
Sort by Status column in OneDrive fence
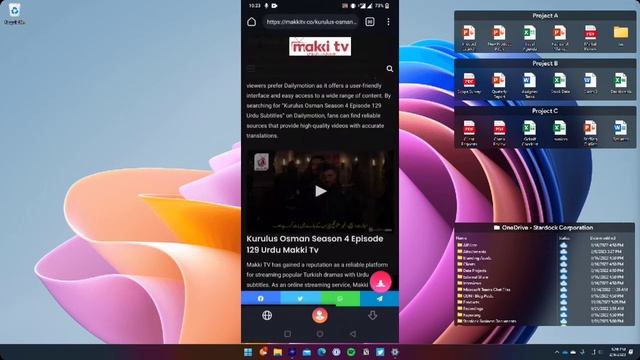[564, 238]
